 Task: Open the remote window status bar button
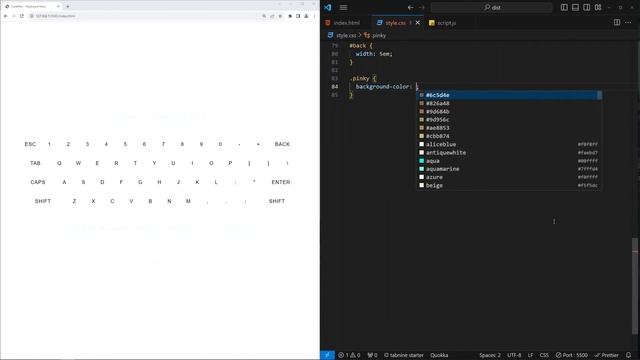327,355
